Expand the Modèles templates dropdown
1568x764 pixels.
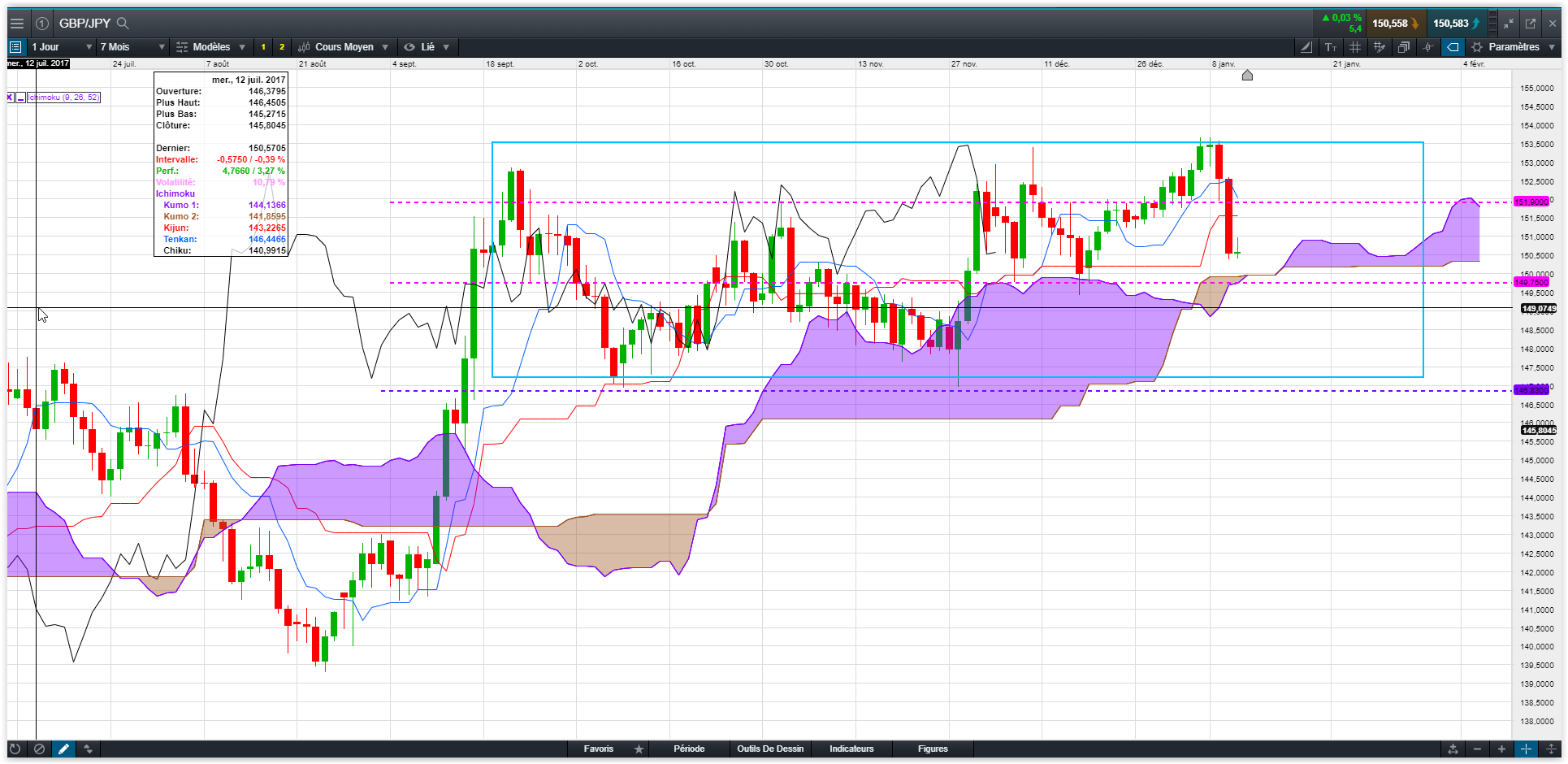click(210, 47)
